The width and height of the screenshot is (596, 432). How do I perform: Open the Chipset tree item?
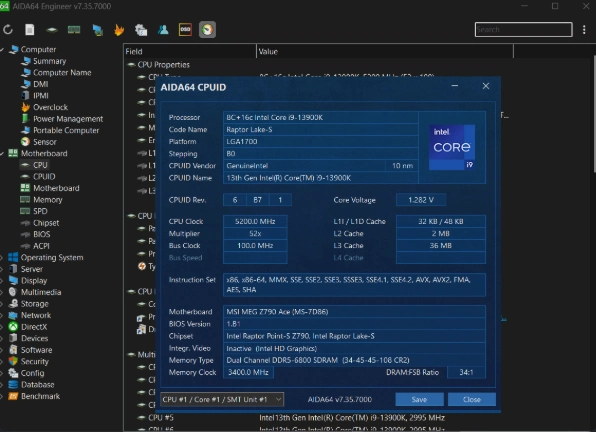pos(46,223)
